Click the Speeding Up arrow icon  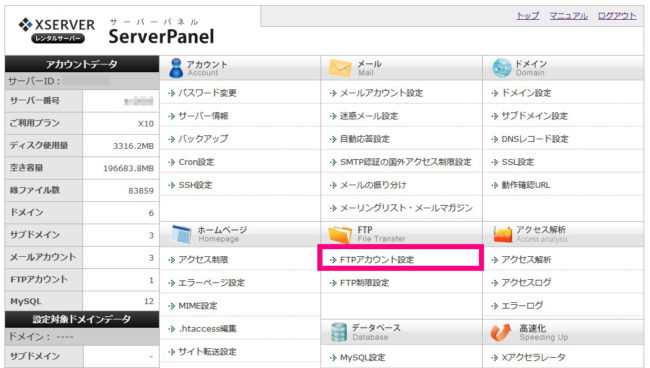(x=501, y=332)
